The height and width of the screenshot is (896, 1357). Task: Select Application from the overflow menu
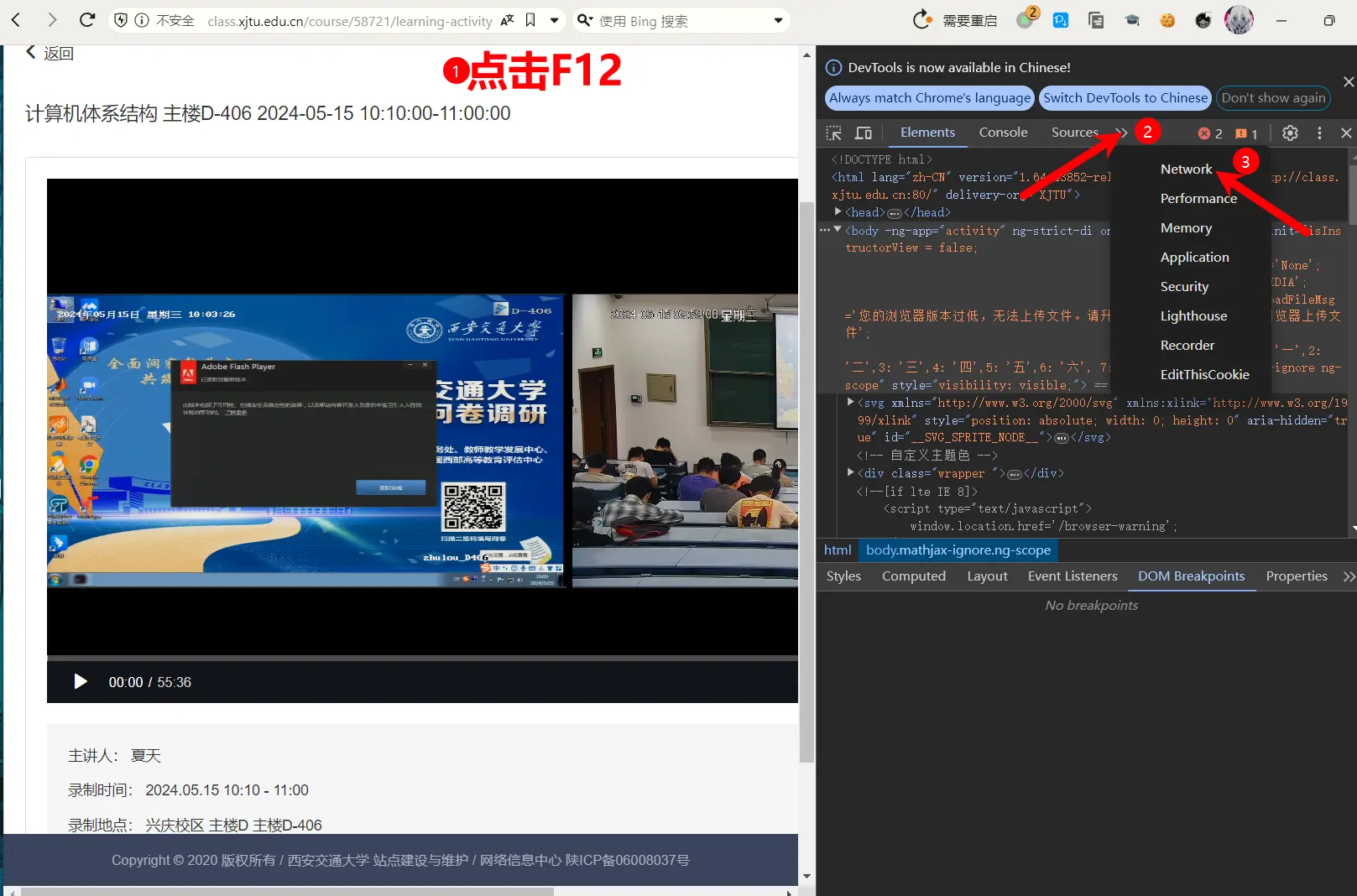tap(1194, 257)
